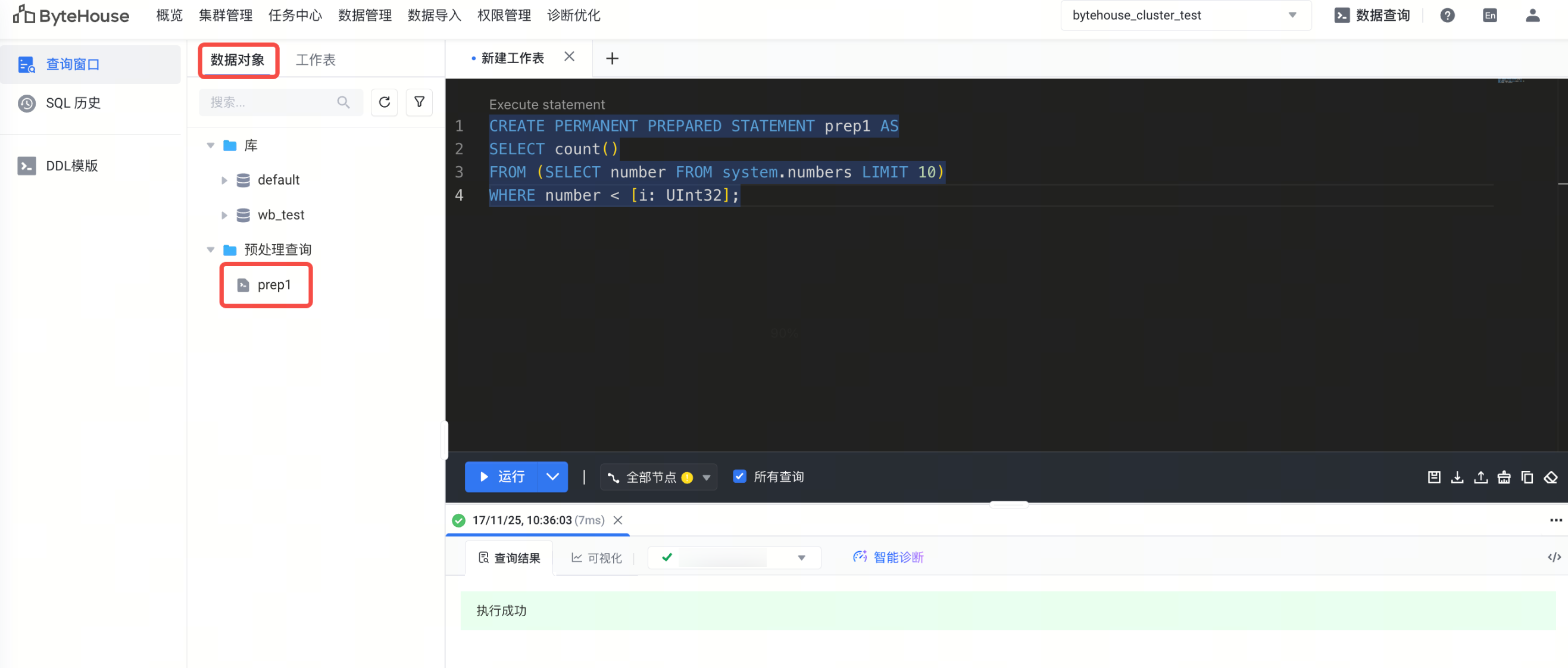The width and height of the screenshot is (1568, 668).
Task: Open the filter funnel icon beside search
Action: 418,102
